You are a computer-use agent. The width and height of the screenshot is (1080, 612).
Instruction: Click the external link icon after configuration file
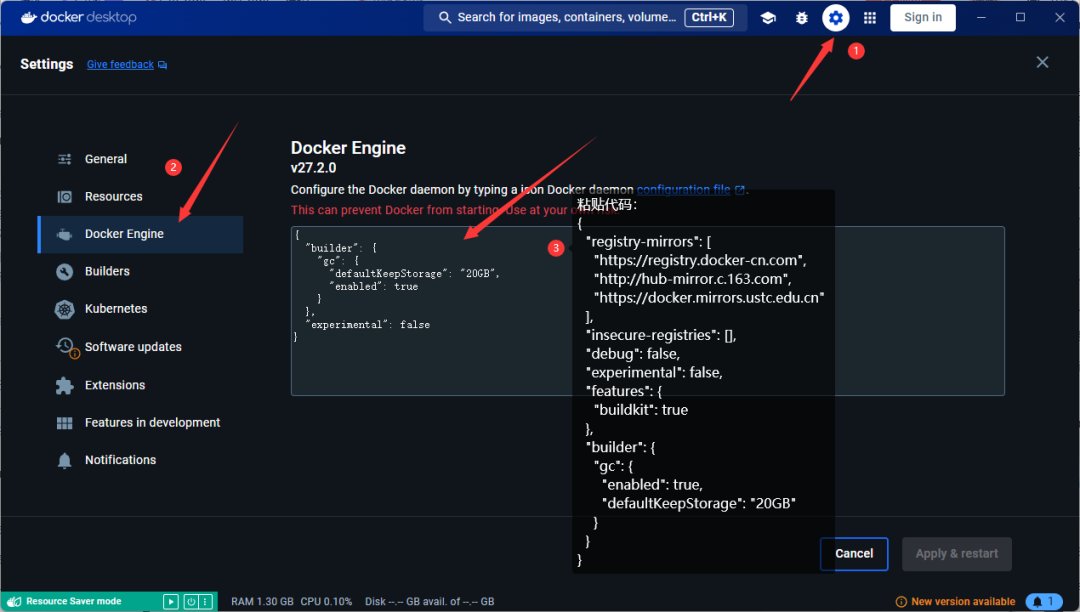point(740,190)
